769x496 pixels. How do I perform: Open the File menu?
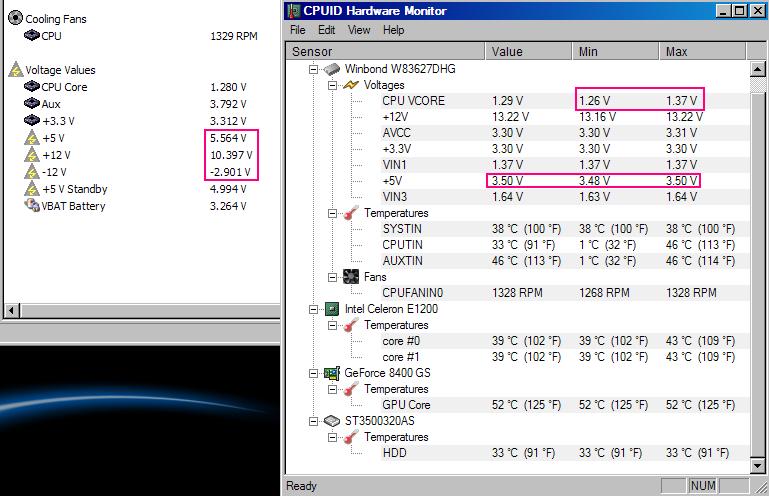[298, 30]
